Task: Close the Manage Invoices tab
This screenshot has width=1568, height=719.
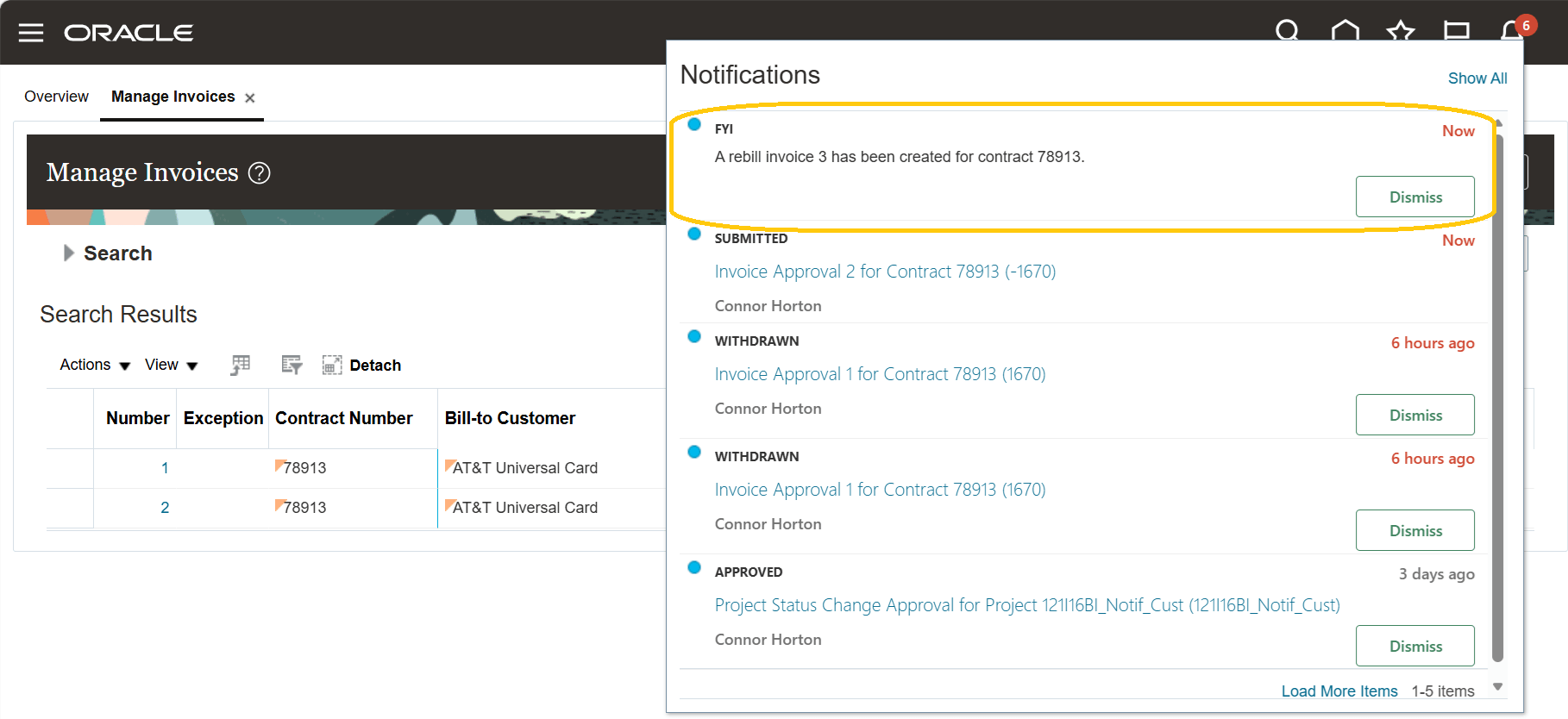Action: pos(250,98)
